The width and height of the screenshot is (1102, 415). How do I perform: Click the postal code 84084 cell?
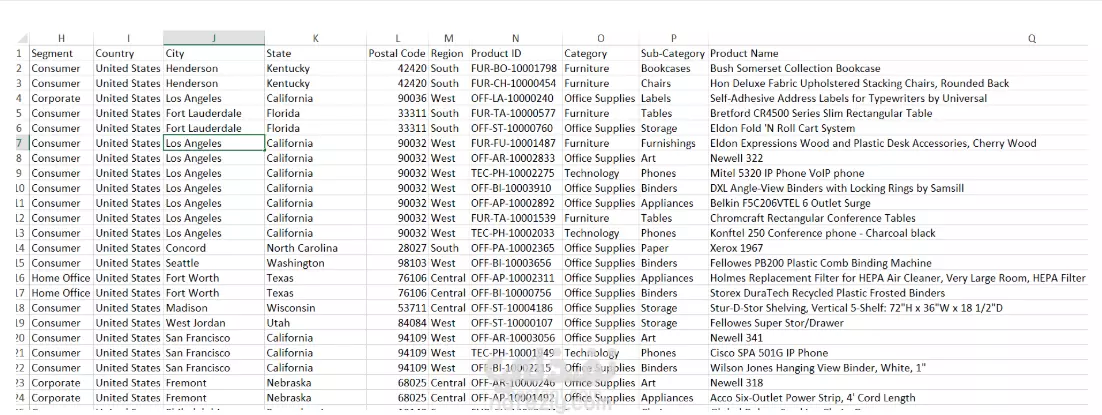click(x=397, y=323)
